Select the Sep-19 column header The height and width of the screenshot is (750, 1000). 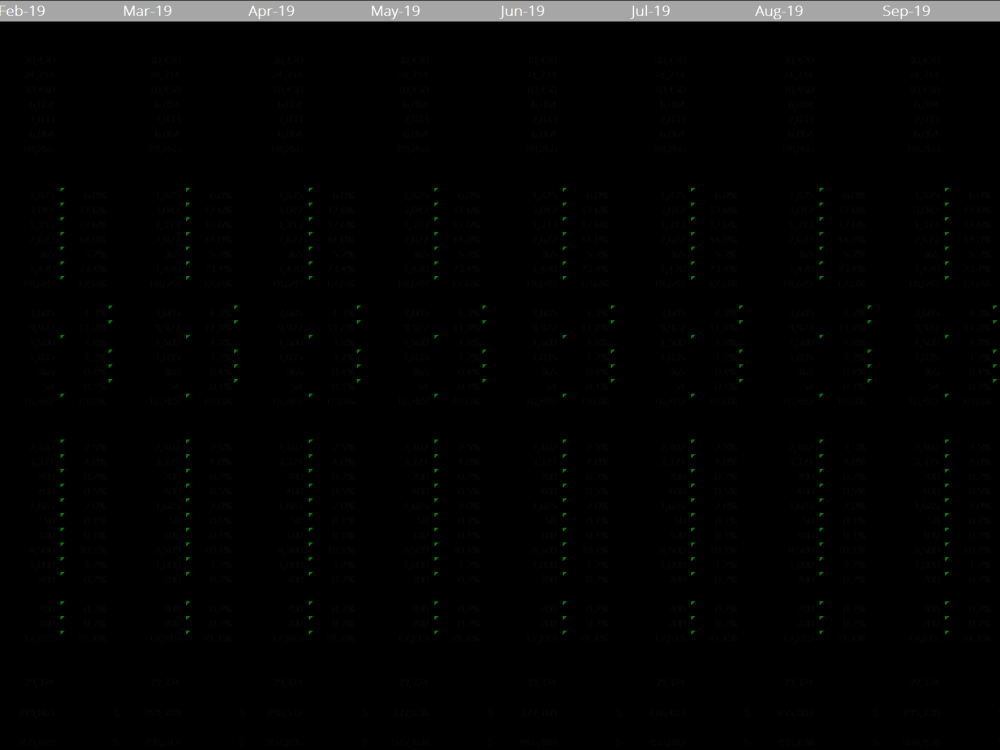pos(906,11)
